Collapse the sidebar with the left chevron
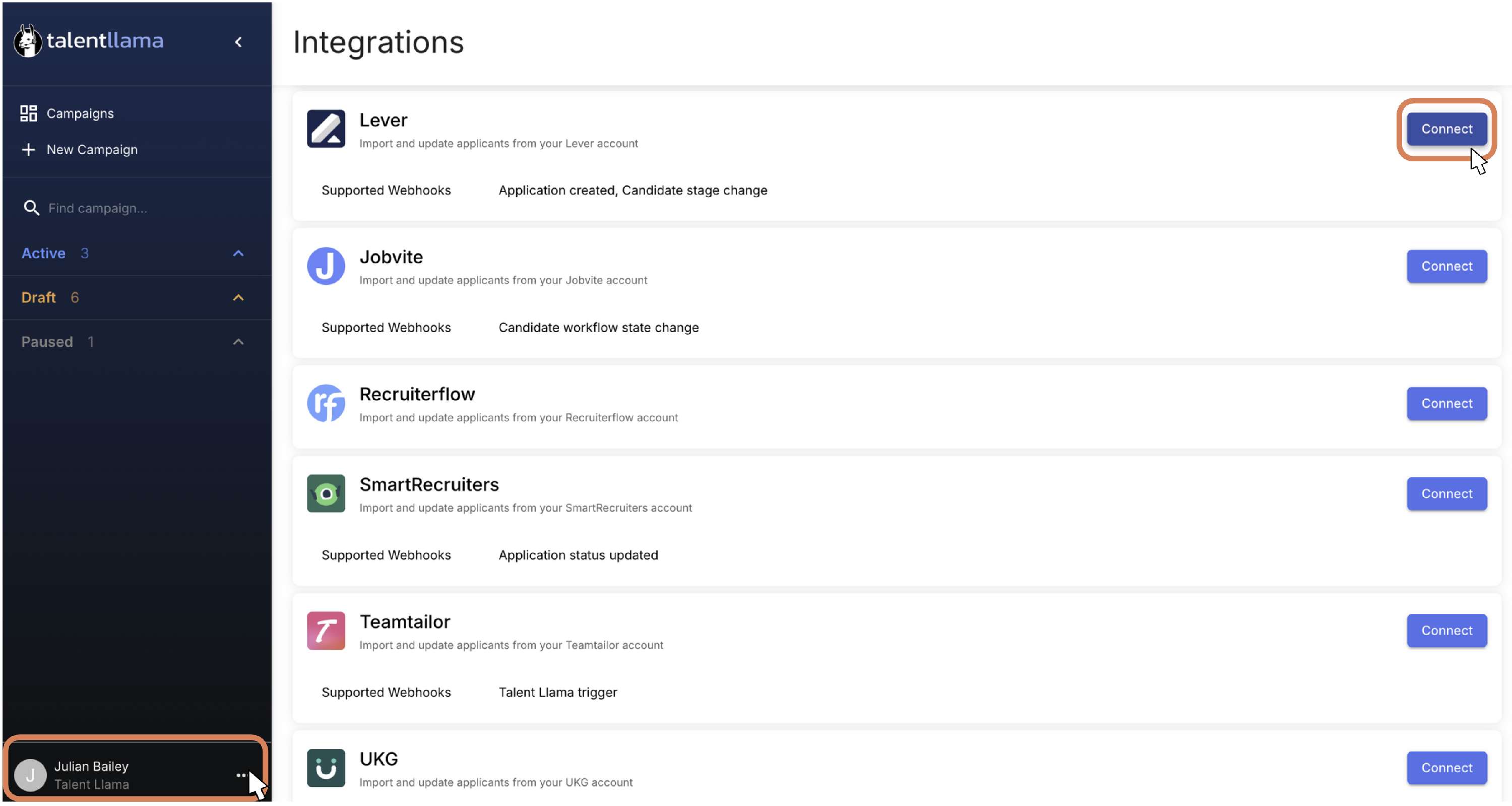The image size is (1512, 806). click(x=238, y=42)
